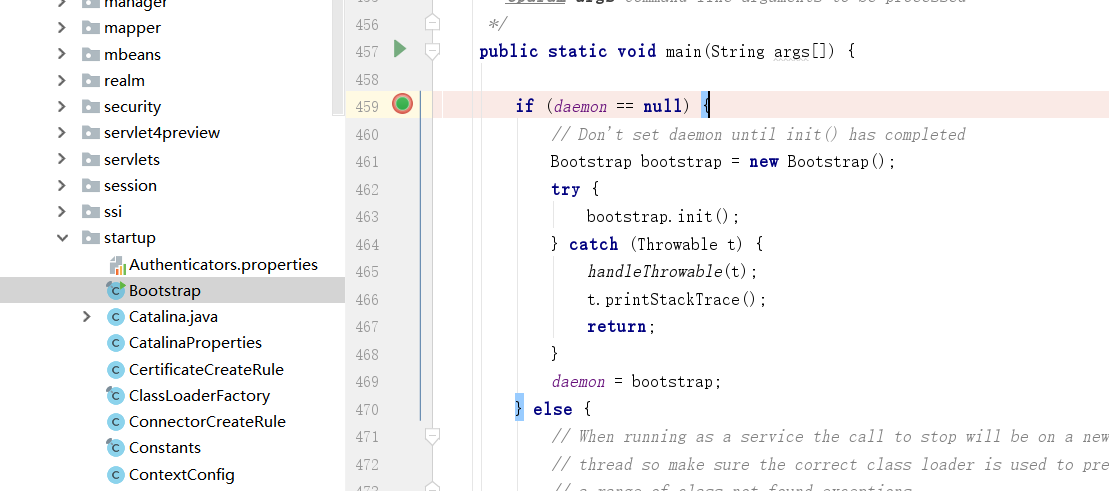This screenshot has height=491, width=1109.
Task: Expand the servlet4preview folder
Action: [x=62, y=132]
